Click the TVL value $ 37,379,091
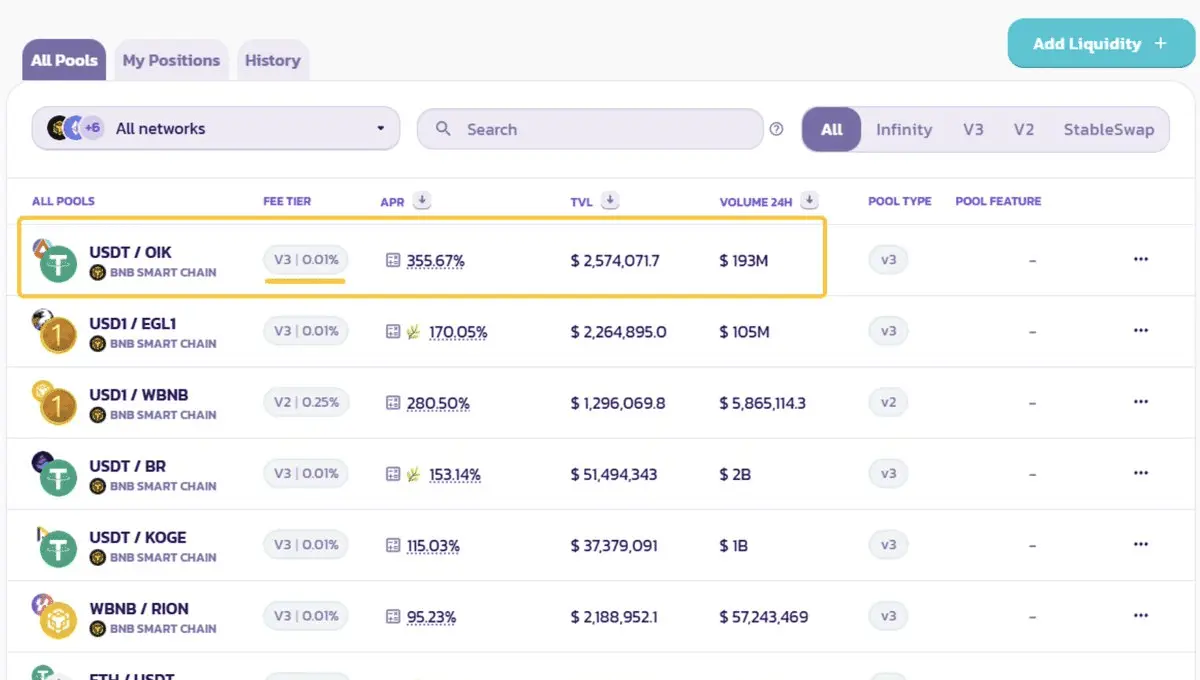The image size is (1200, 680). (x=613, y=546)
